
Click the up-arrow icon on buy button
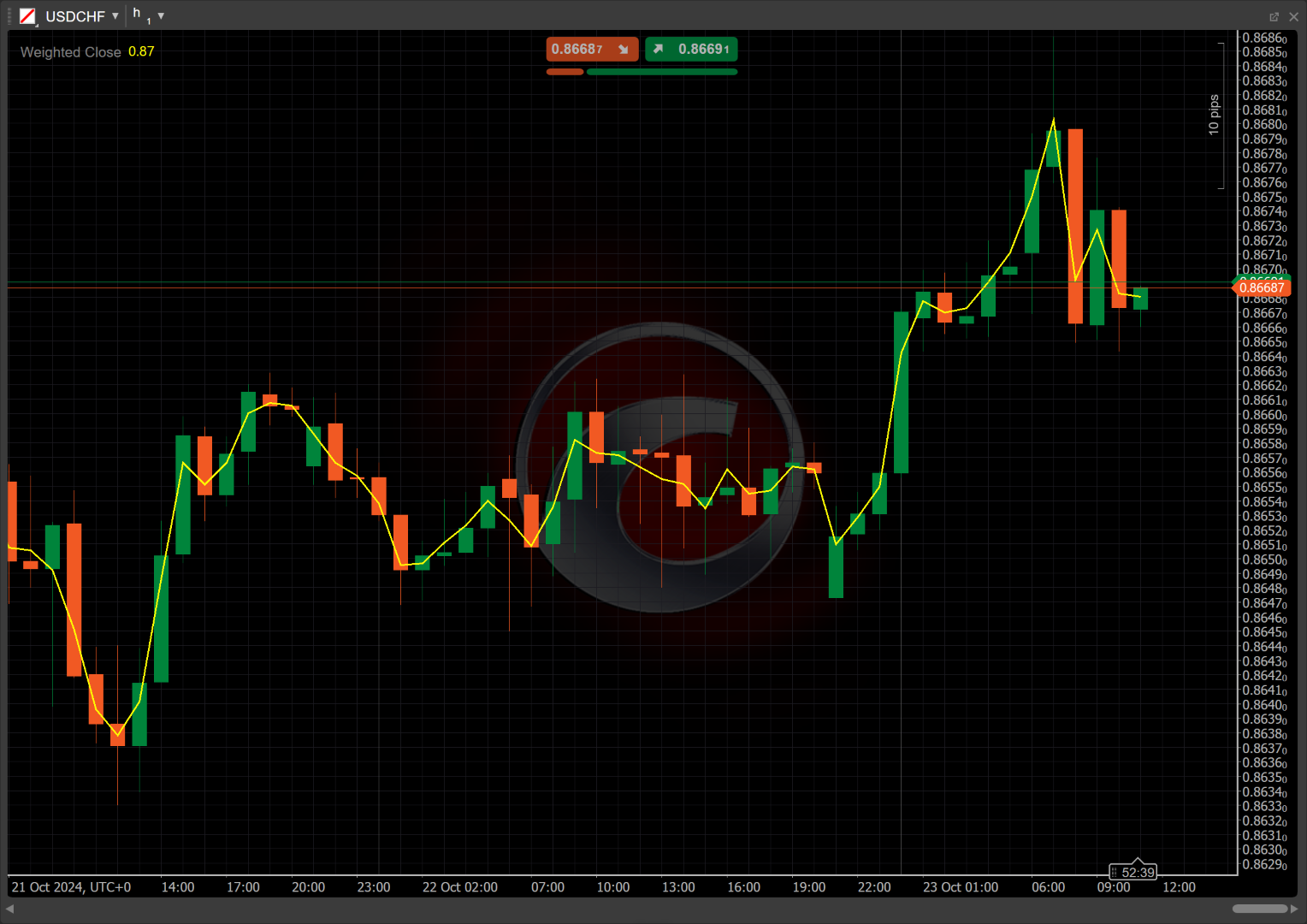659,50
